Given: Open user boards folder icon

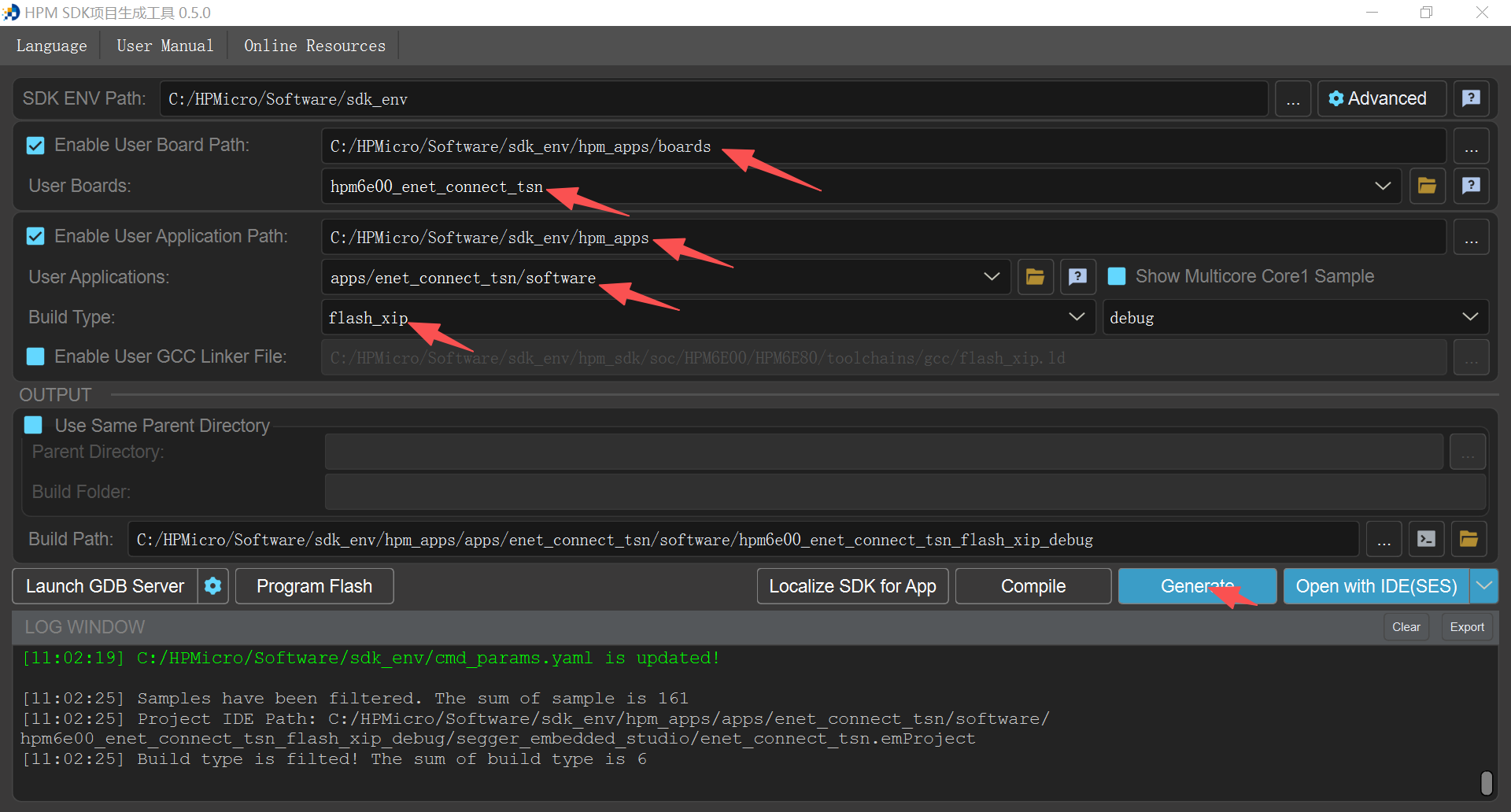Looking at the screenshot, I should [x=1427, y=186].
